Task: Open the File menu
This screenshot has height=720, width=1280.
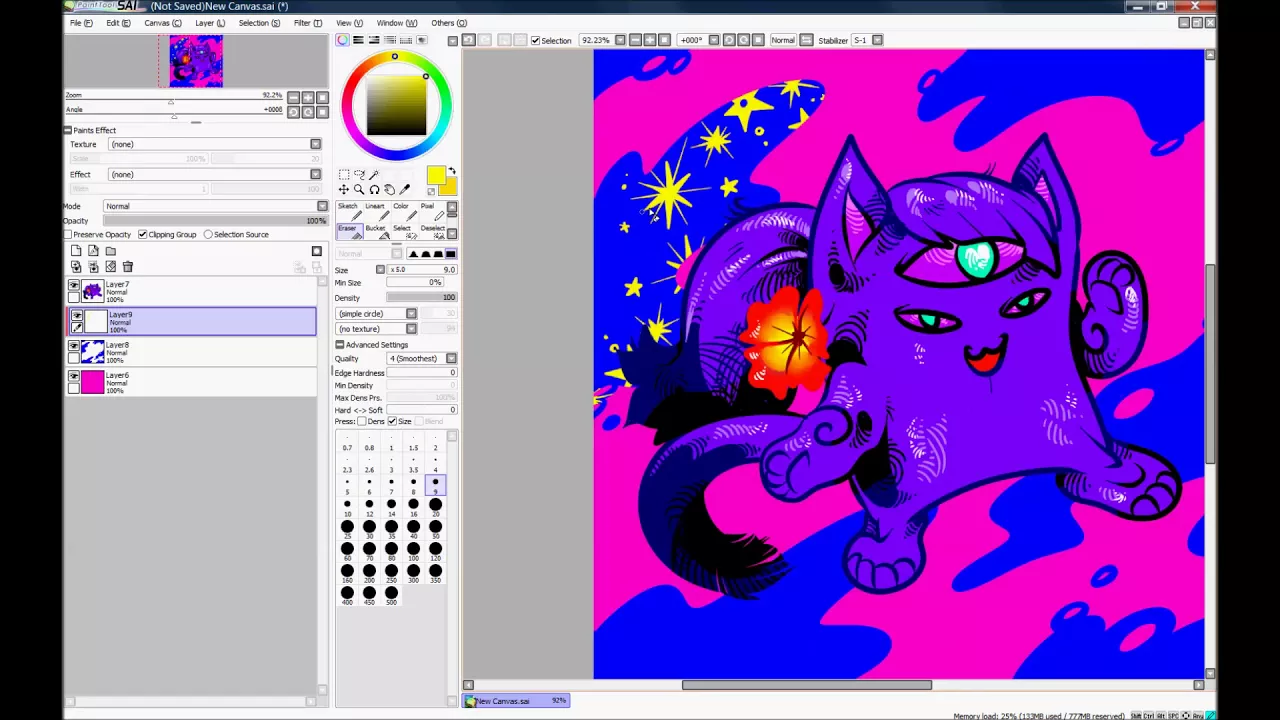Action: (81, 23)
